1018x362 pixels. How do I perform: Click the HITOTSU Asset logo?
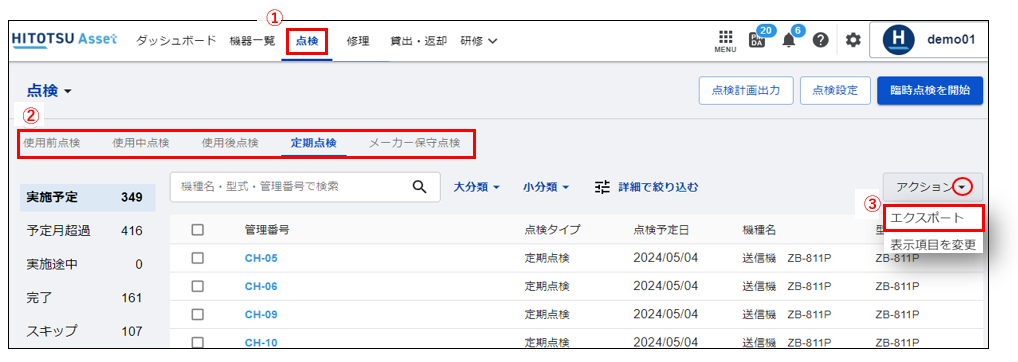click(65, 40)
